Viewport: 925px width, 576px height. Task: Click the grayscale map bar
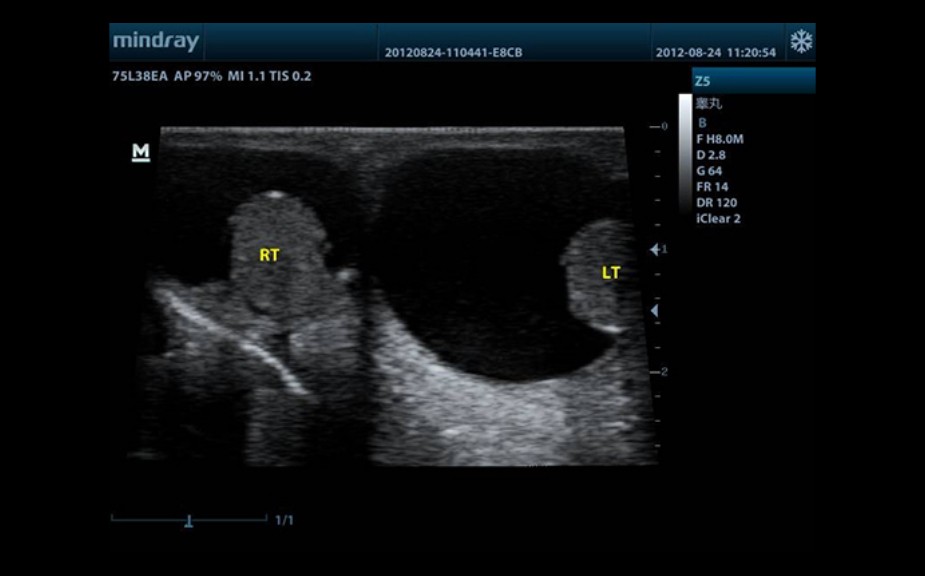[684, 150]
